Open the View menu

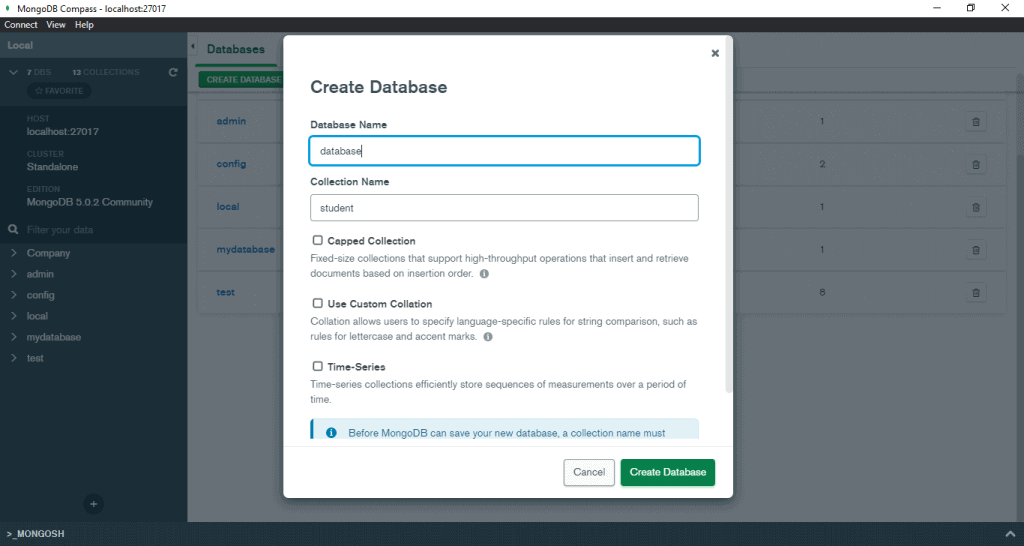(56, 25)
